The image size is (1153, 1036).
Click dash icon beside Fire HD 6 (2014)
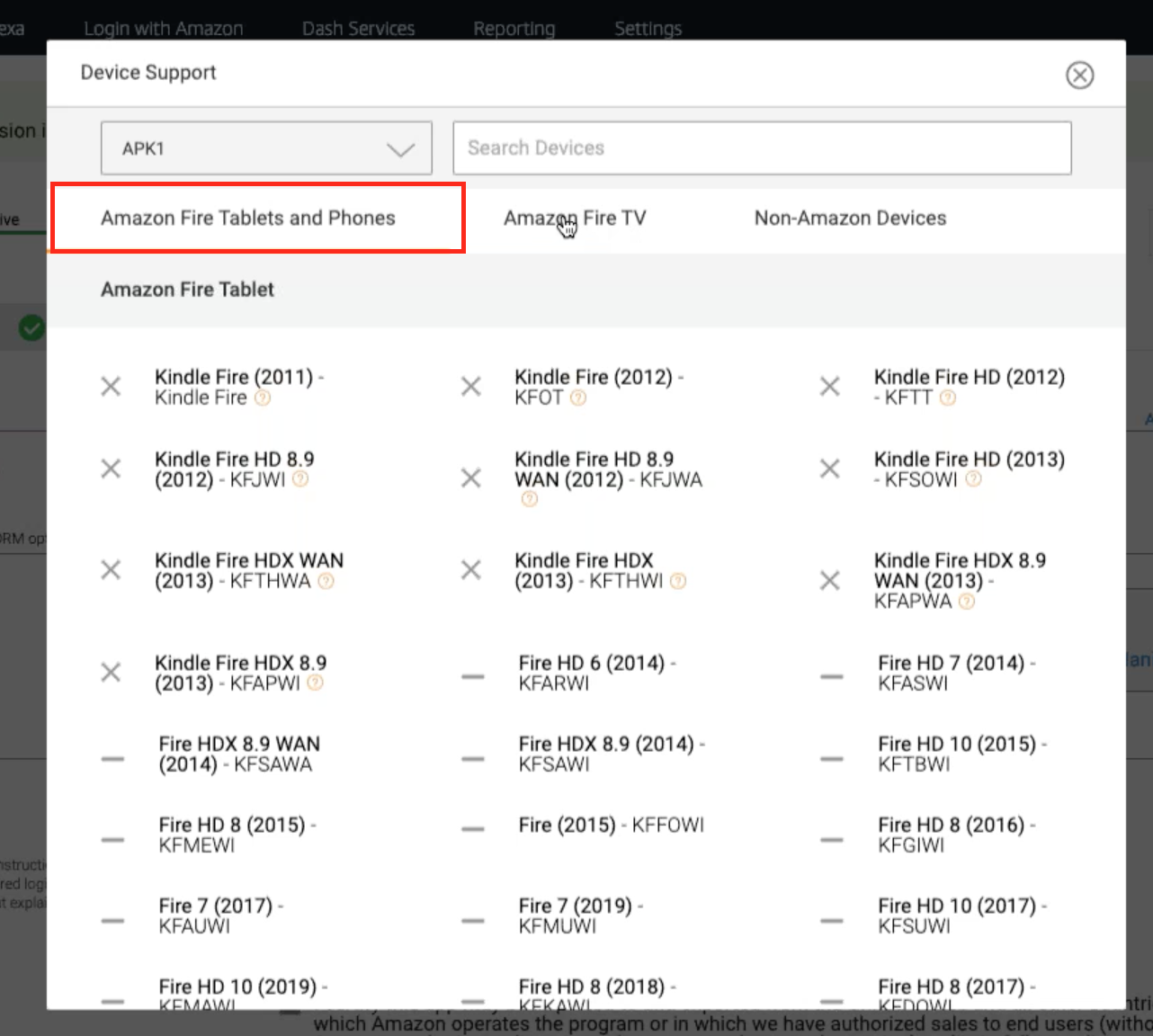(473, 676)
